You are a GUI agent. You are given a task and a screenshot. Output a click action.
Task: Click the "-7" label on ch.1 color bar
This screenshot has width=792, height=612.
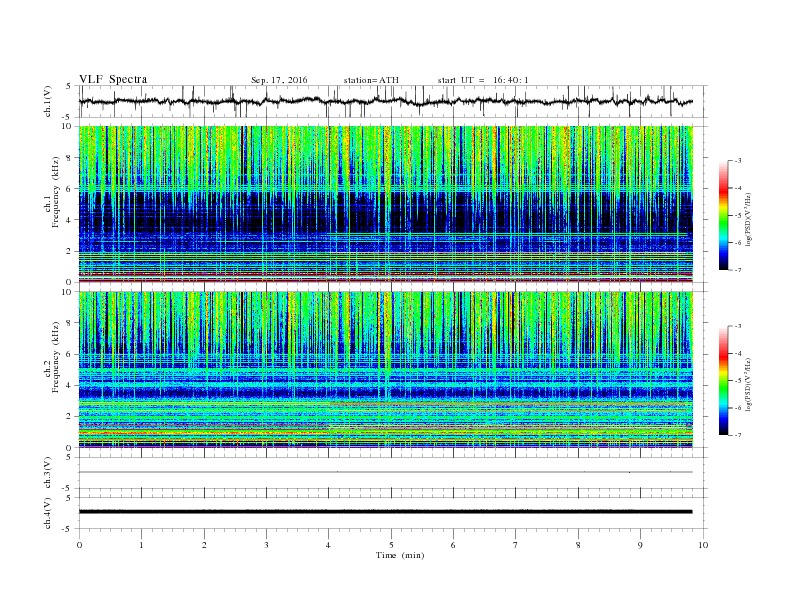(738, 270)
